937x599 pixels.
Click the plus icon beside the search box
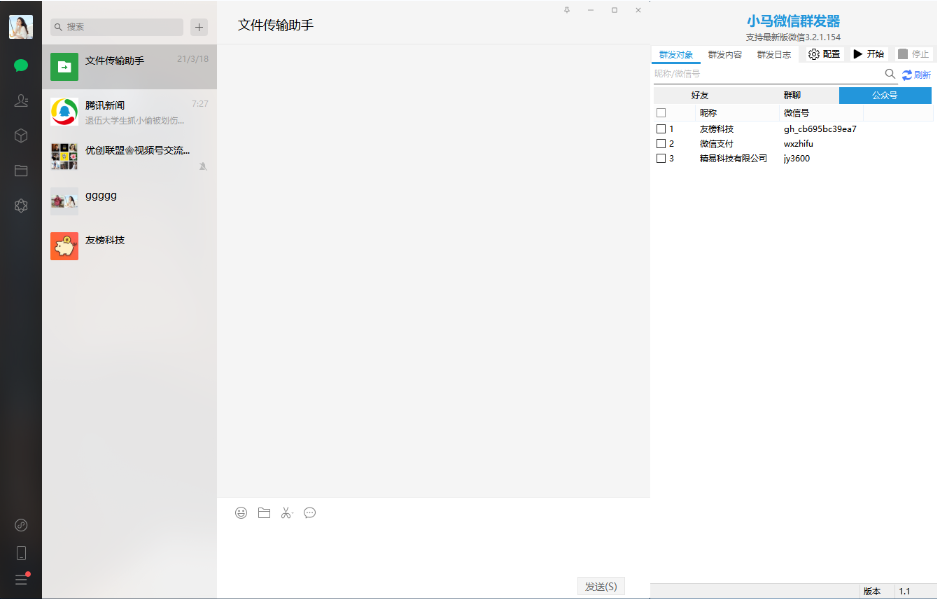click(x=199, y=27)
